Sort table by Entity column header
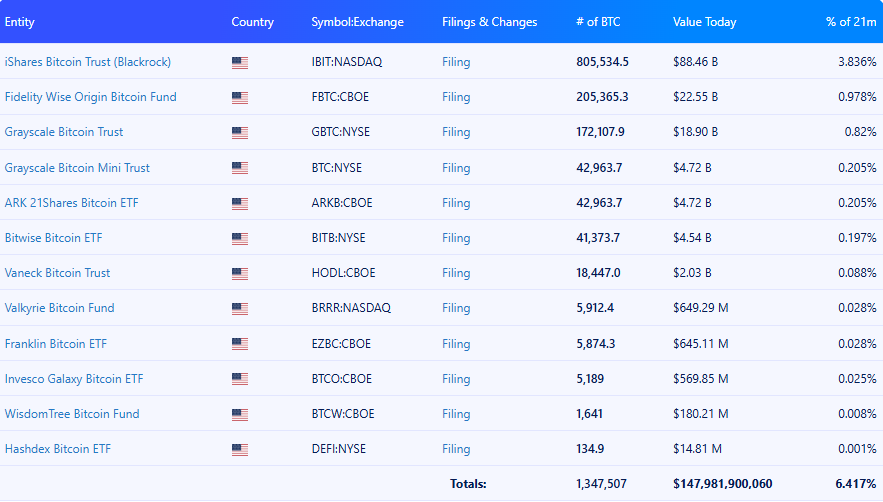Screen dimensions: 883x502 [20, 22]
